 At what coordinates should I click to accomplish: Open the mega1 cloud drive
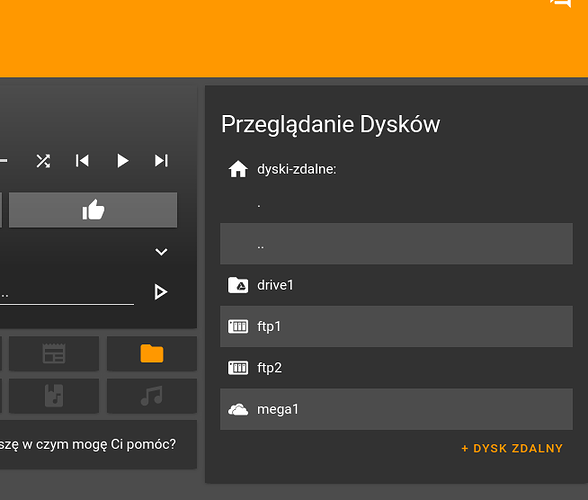[x=396, y=409]
